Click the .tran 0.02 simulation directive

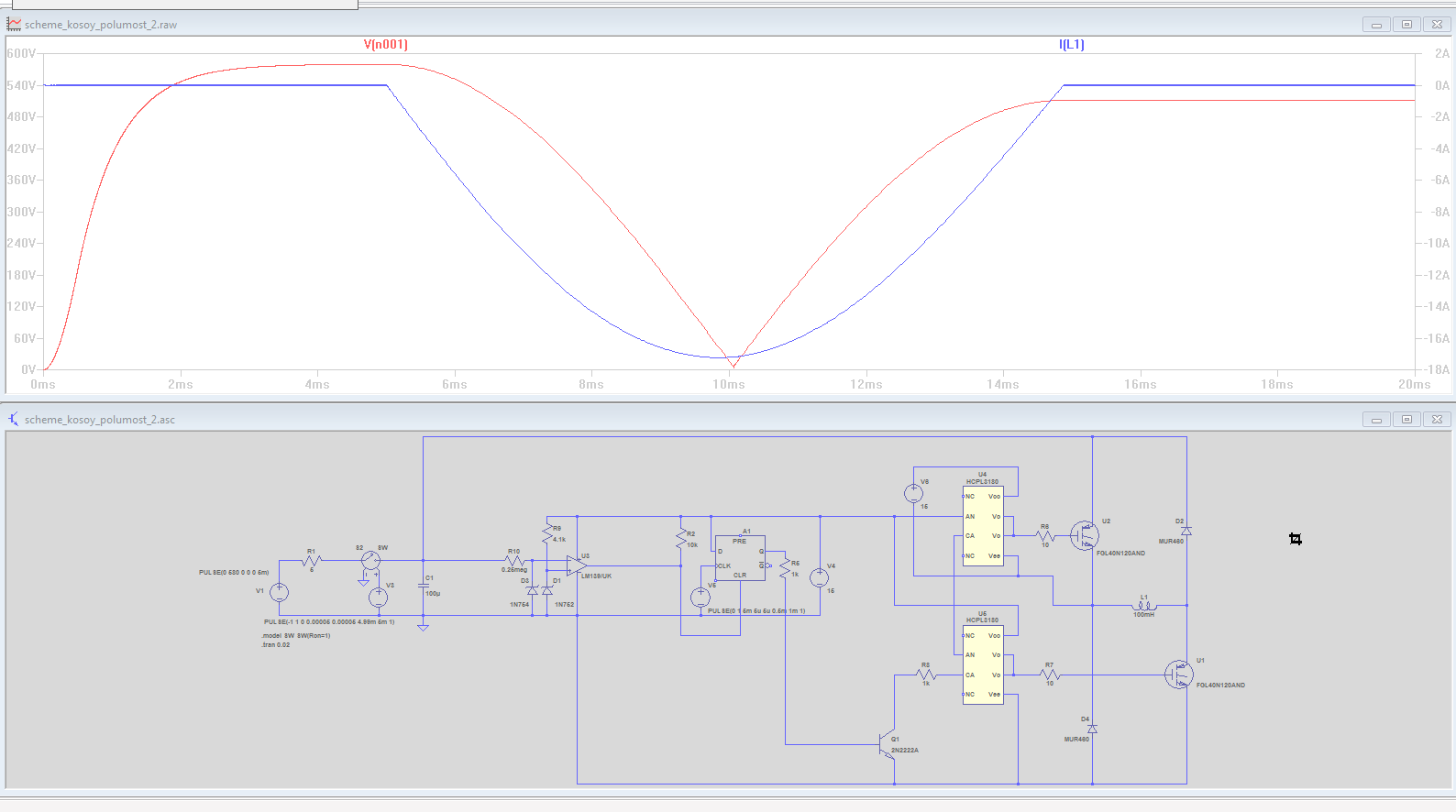click(276, 645)
